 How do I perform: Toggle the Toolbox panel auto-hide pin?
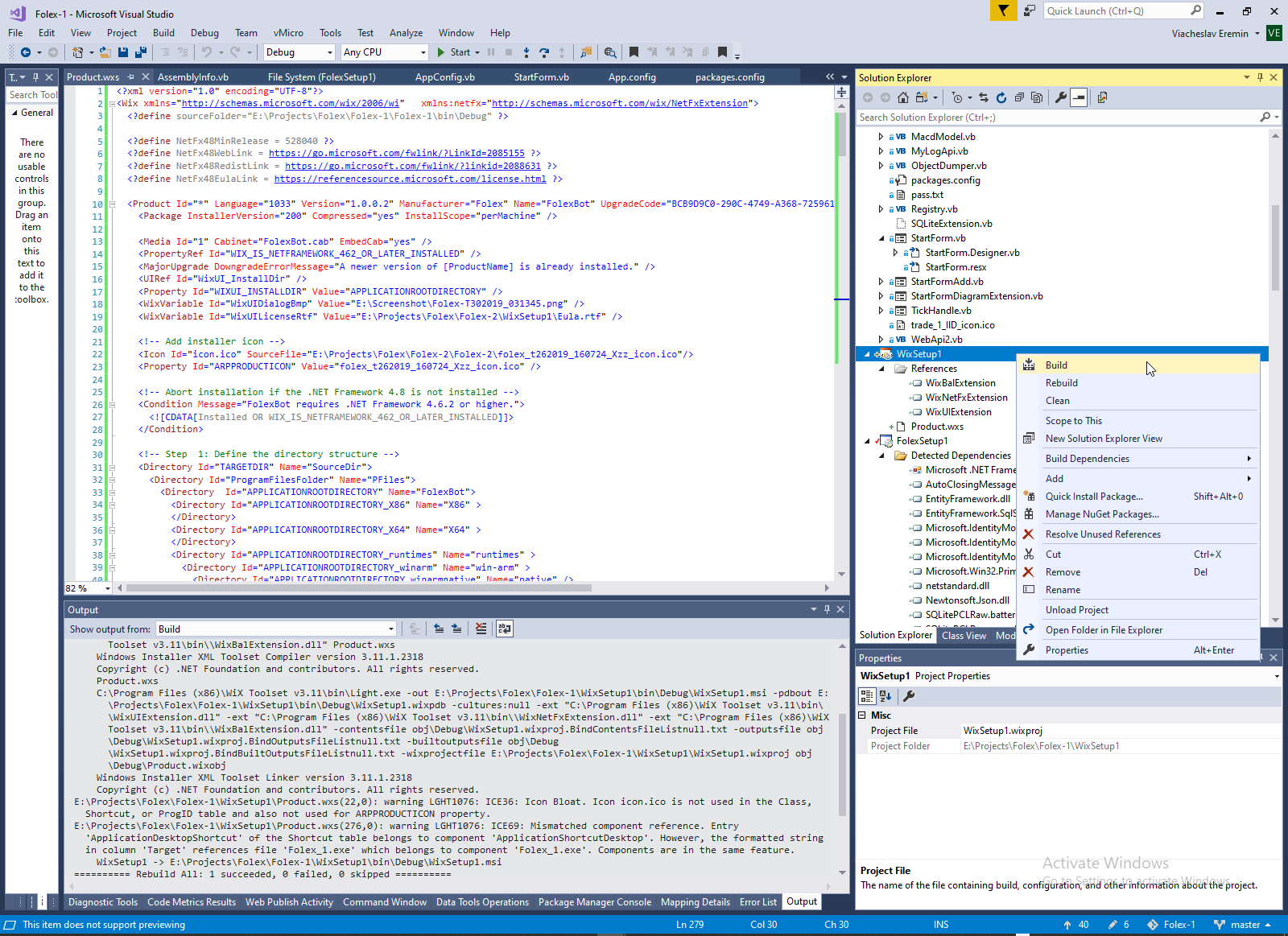pos(35,77)
